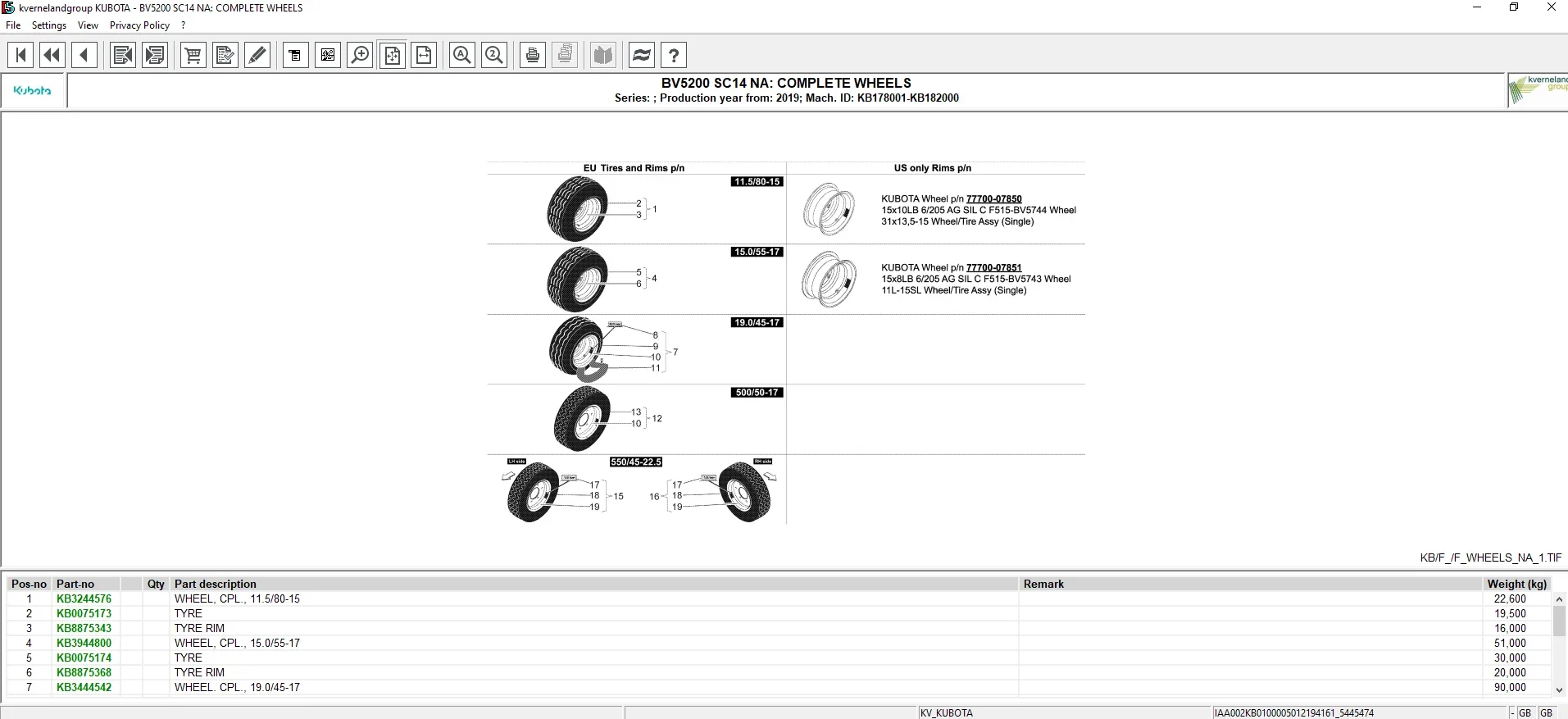This screenshot has width=1568, height=719.
Task: Select the 500/50-17 tire label
Action: point(757,393)
